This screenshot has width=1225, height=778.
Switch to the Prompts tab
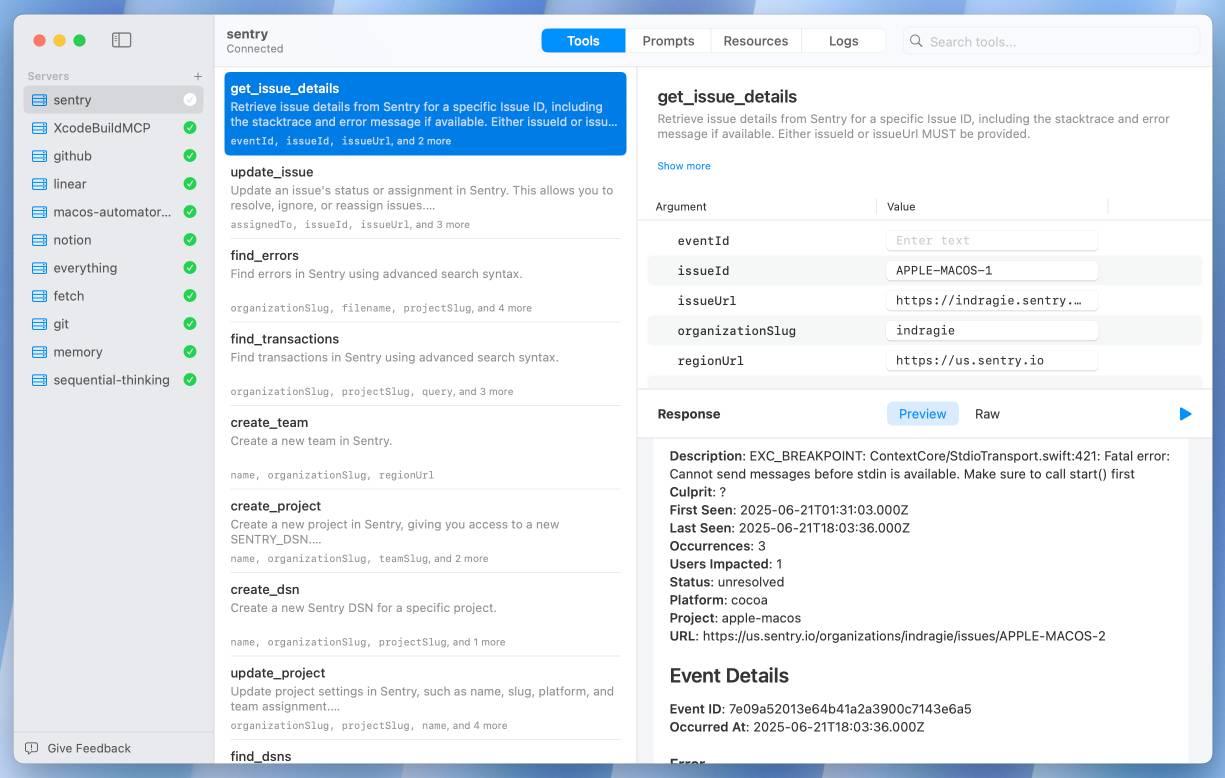(x=668, y=40)
